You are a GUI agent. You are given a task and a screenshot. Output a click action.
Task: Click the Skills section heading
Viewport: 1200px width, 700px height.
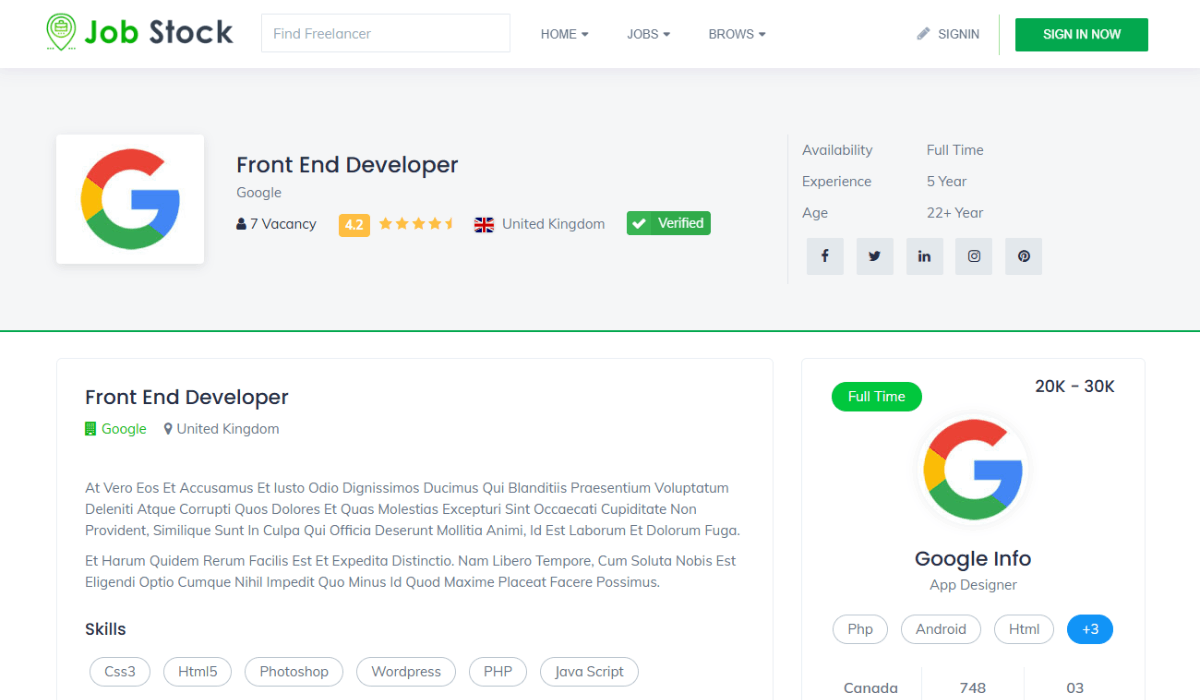(x=106, y=629)
